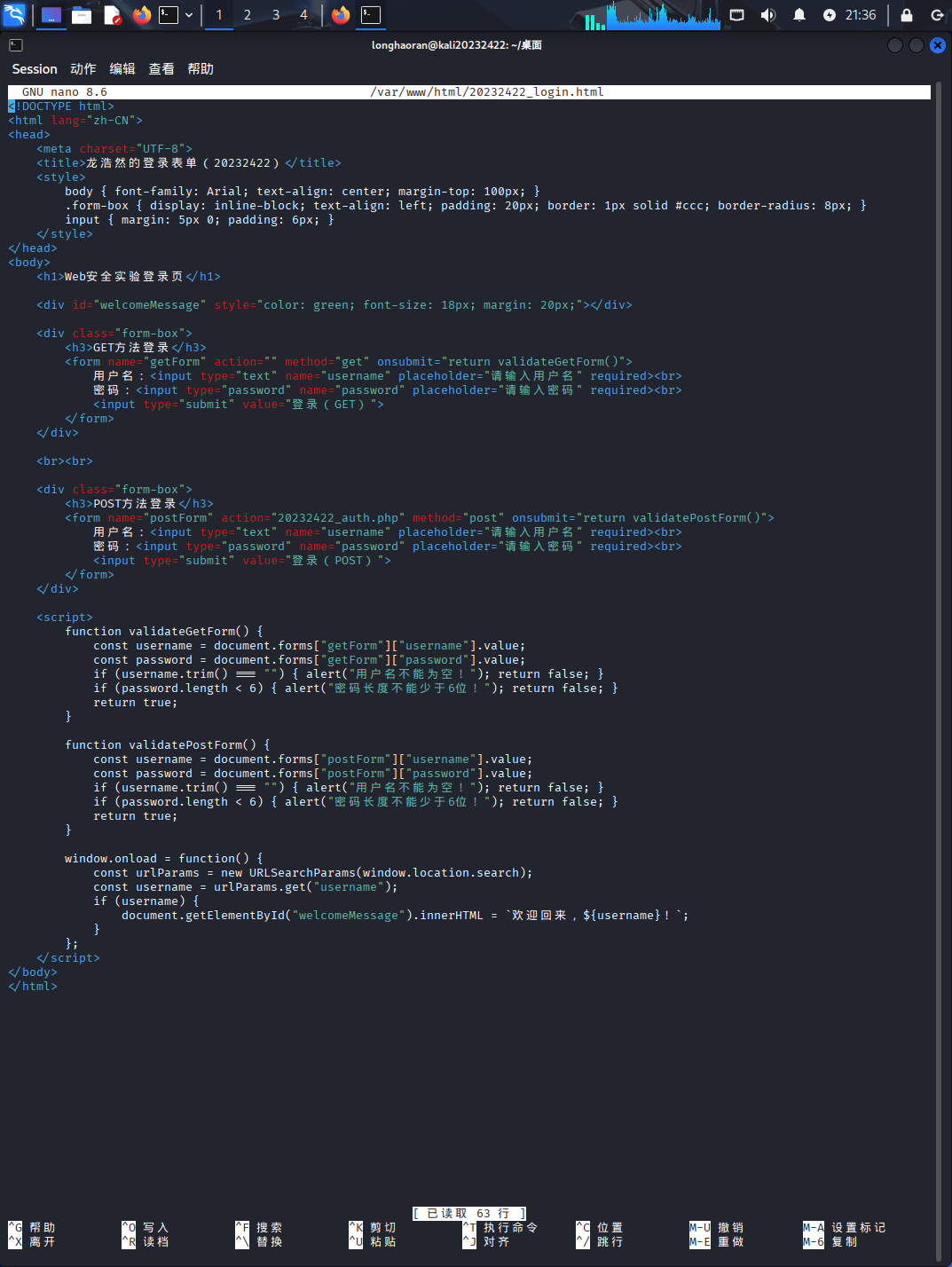Open the 动作 menu
The image size is (952, 1267).
[x=83, y=69]
